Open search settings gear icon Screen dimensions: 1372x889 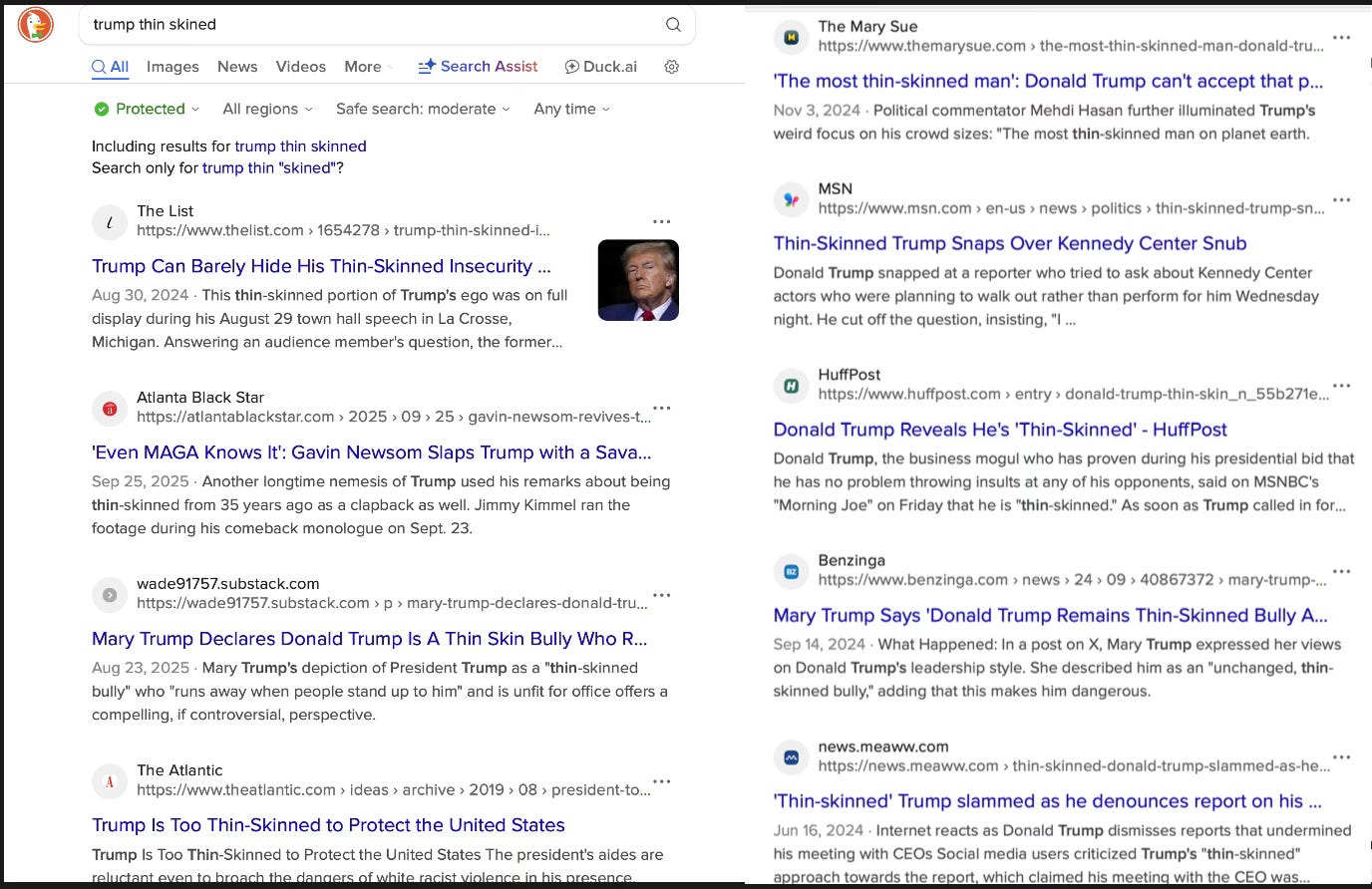(x=672, y=67)
